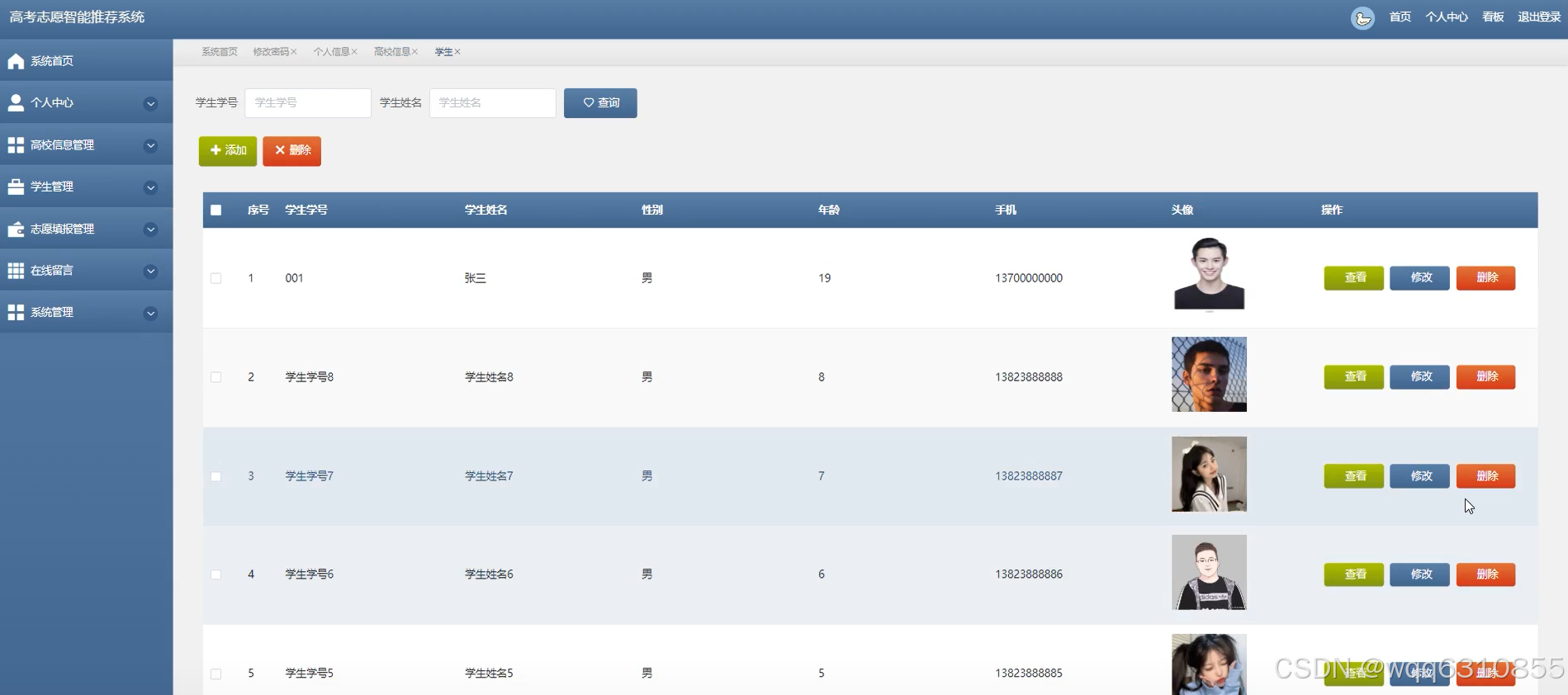The height and width of the screenshot is (695, 1568).
Task: Expand the 志愿填报管理 menu chevron
Action: point(150,229)
